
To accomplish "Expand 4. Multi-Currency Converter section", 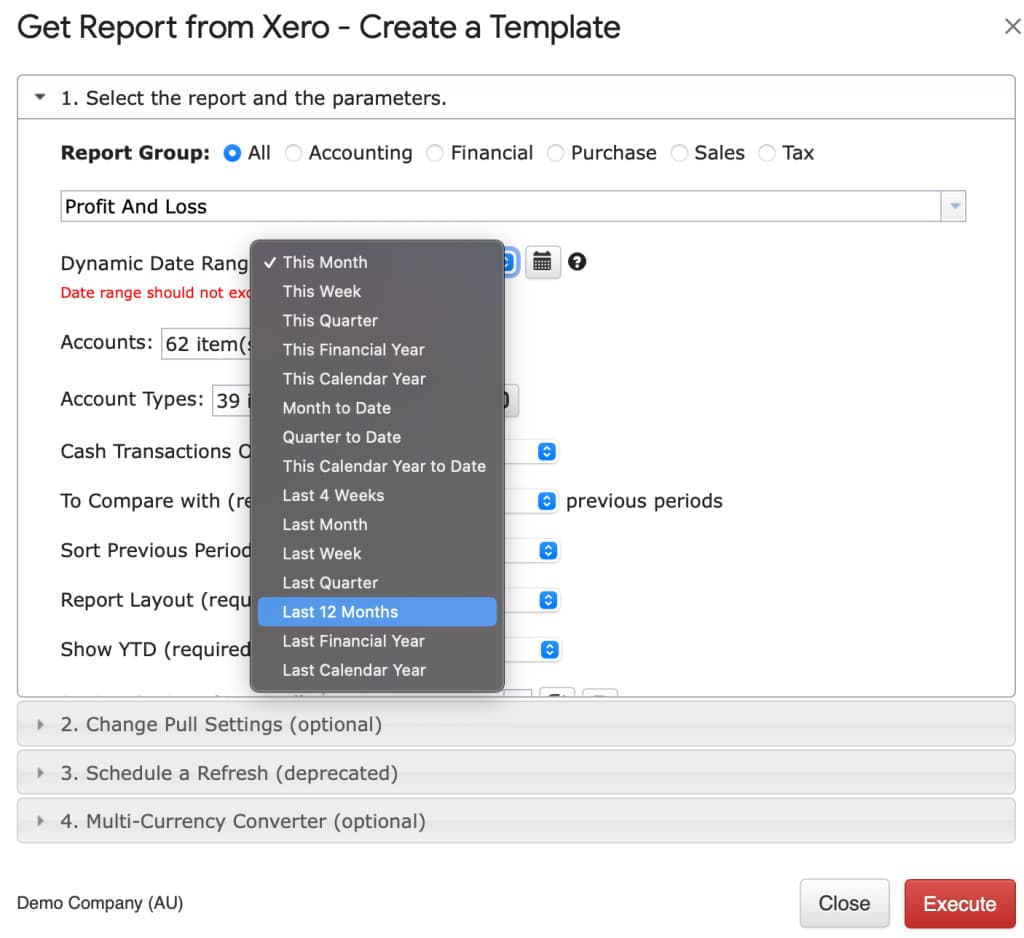I will 516,821.
